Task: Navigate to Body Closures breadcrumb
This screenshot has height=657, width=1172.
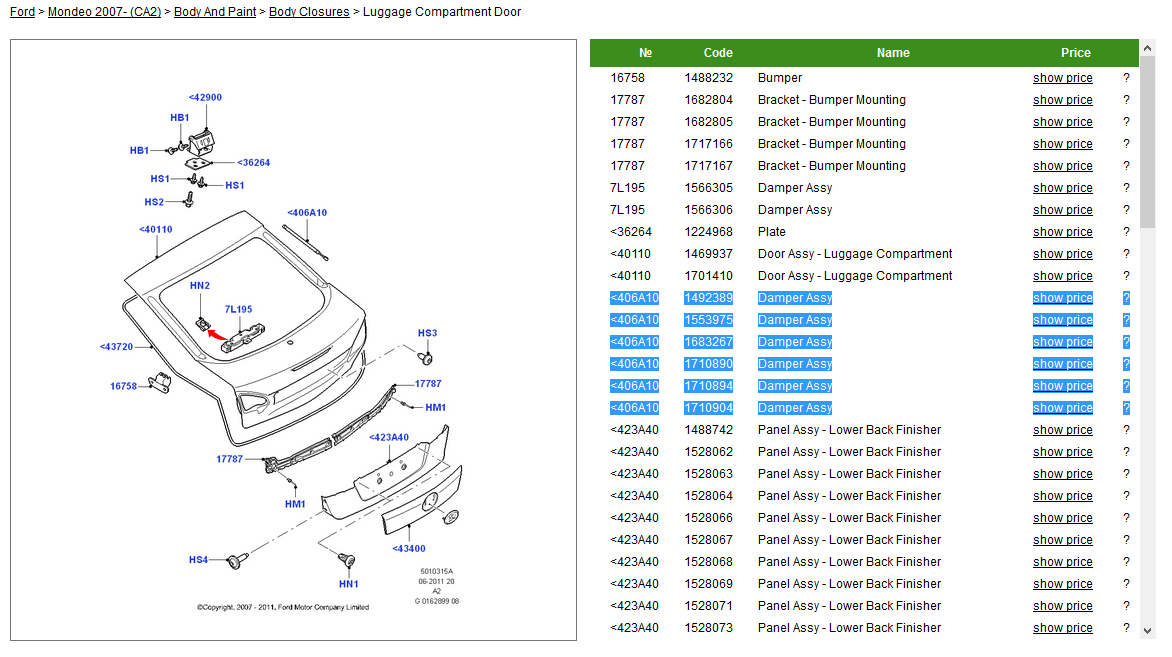Action: click(309, 12)
